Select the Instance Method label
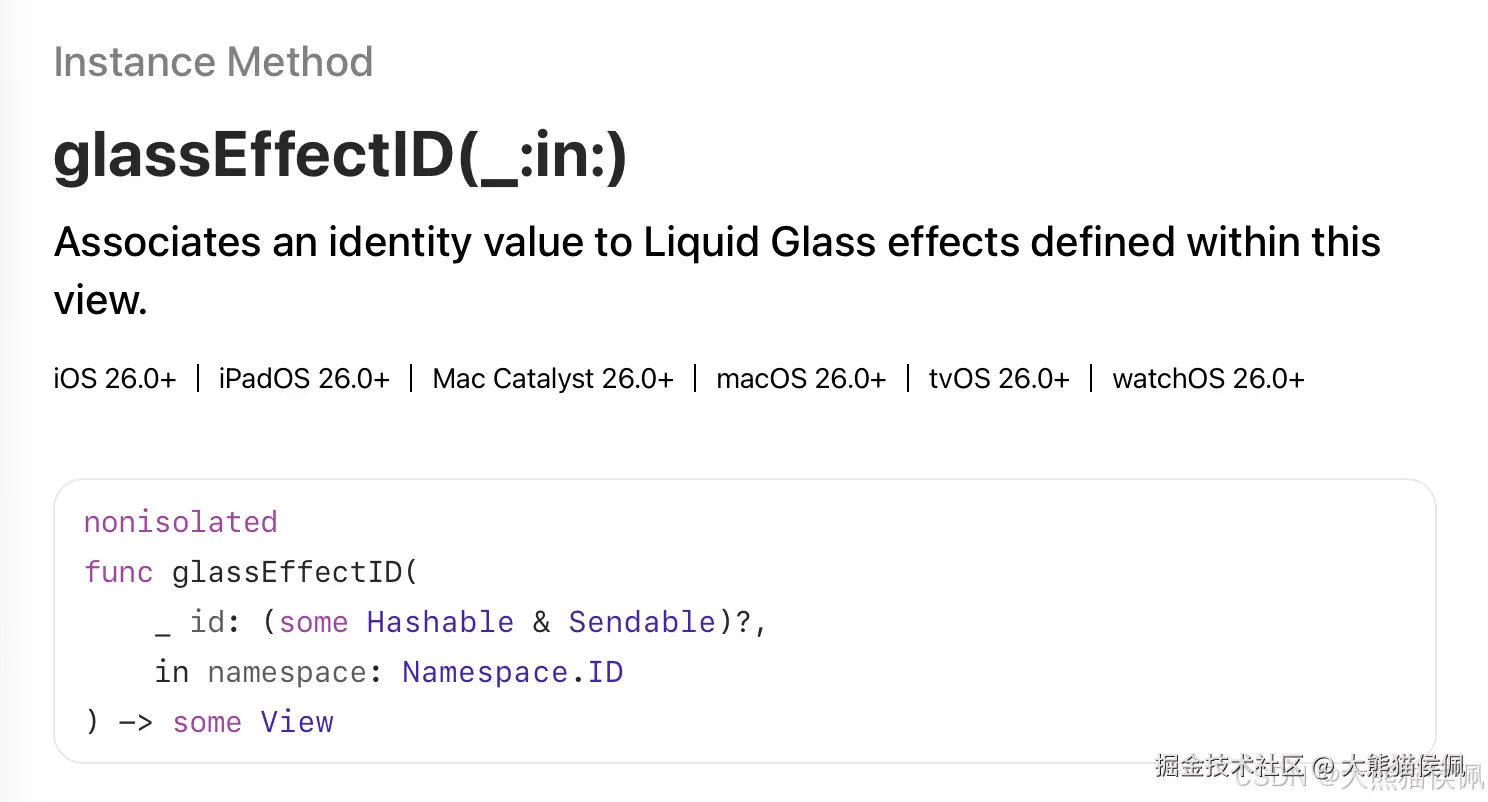 click(213, 62)
